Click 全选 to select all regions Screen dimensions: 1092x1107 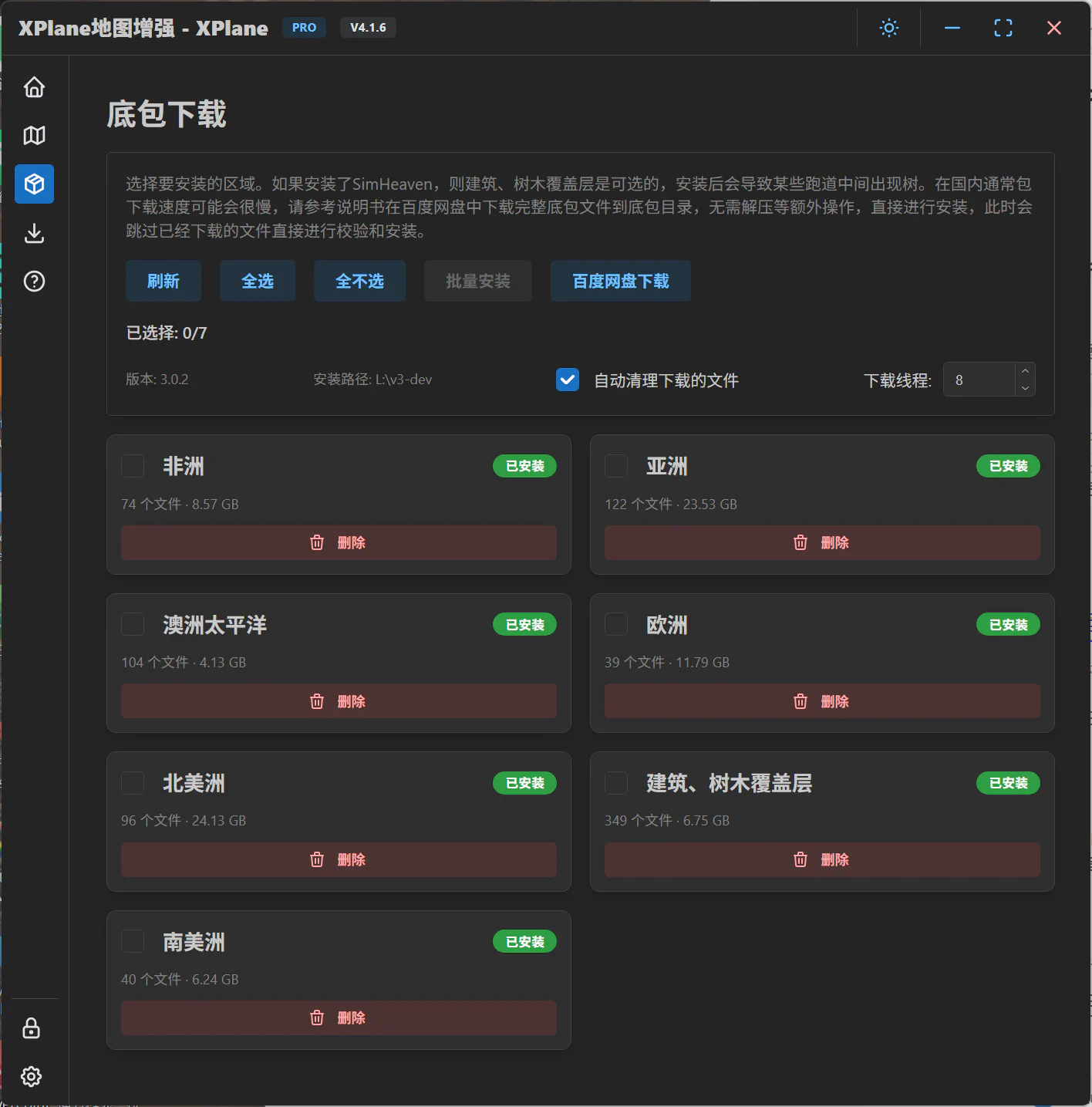(x=257, y=281)
